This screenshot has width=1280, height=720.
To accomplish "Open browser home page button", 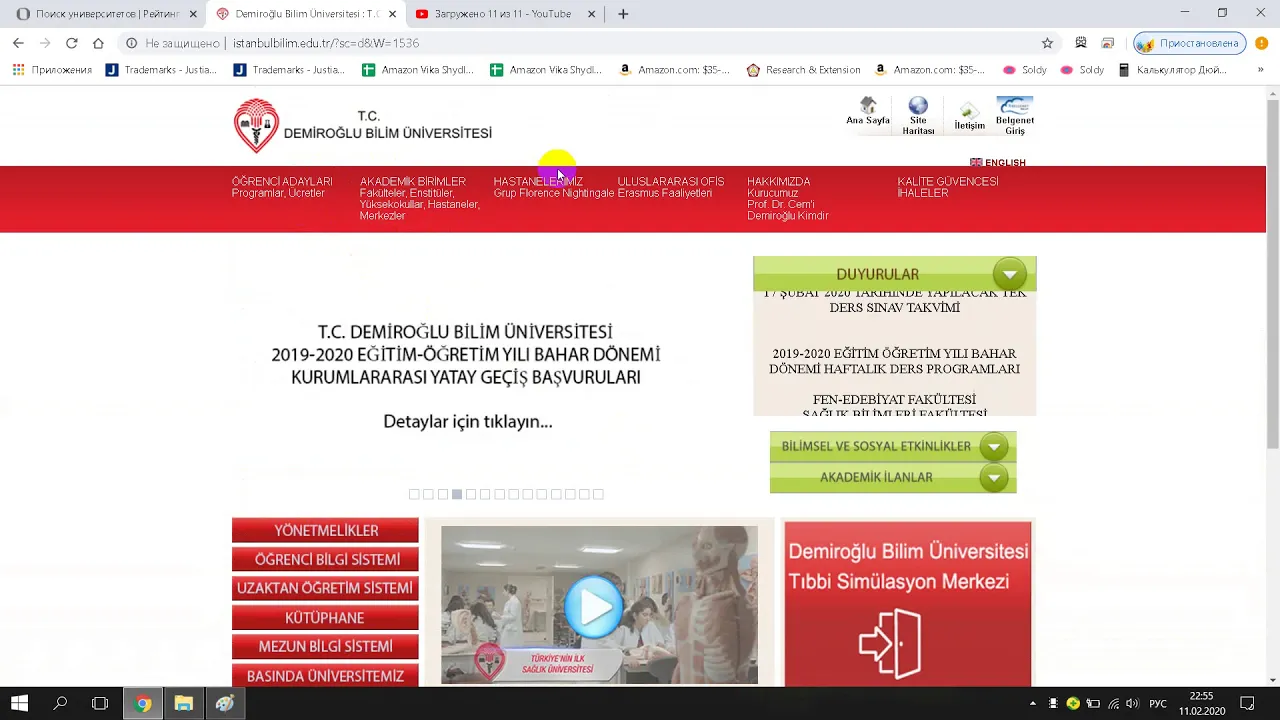I will tap(98, 43).
